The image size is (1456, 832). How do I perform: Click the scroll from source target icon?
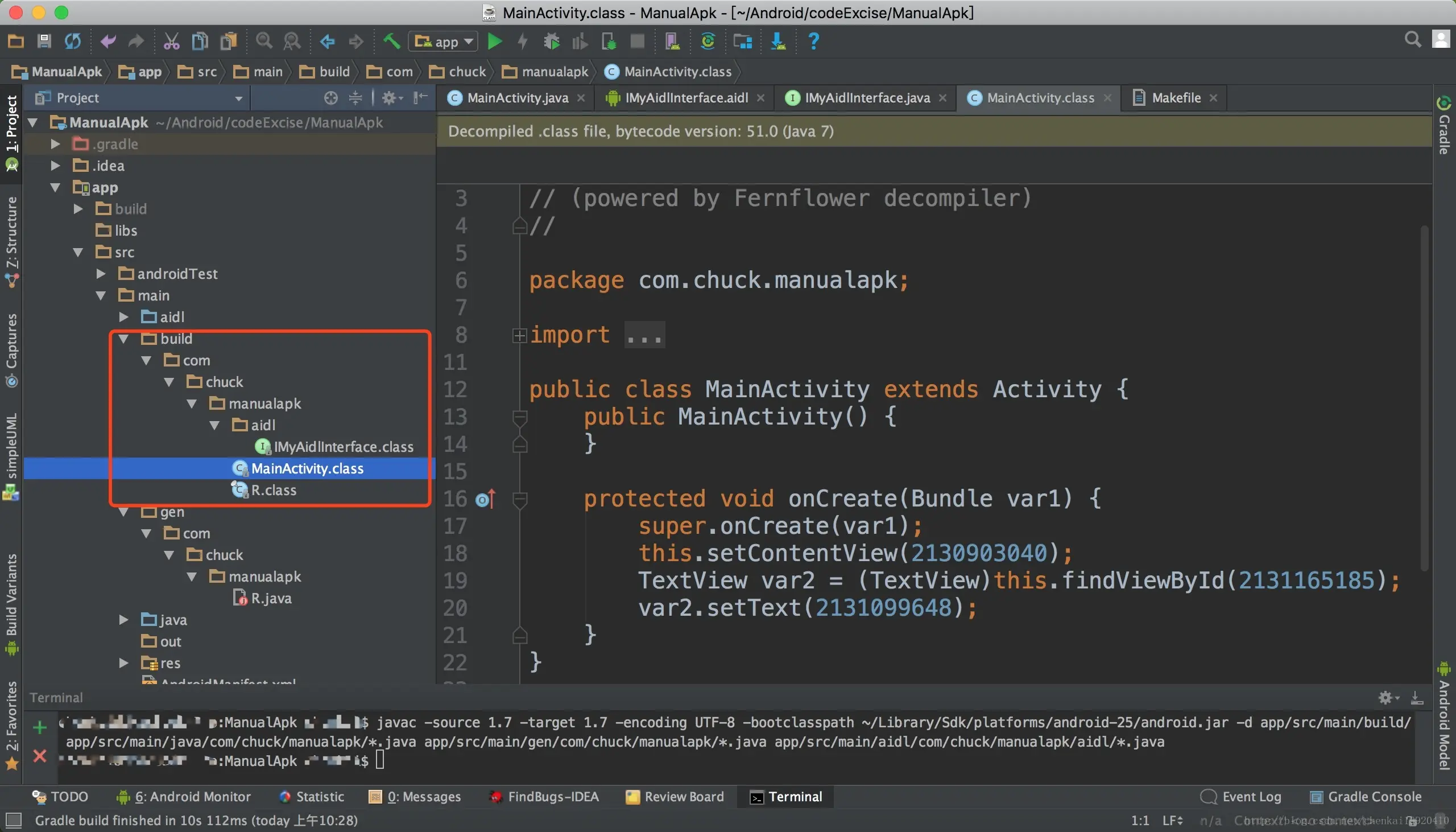tap(330, 98)
